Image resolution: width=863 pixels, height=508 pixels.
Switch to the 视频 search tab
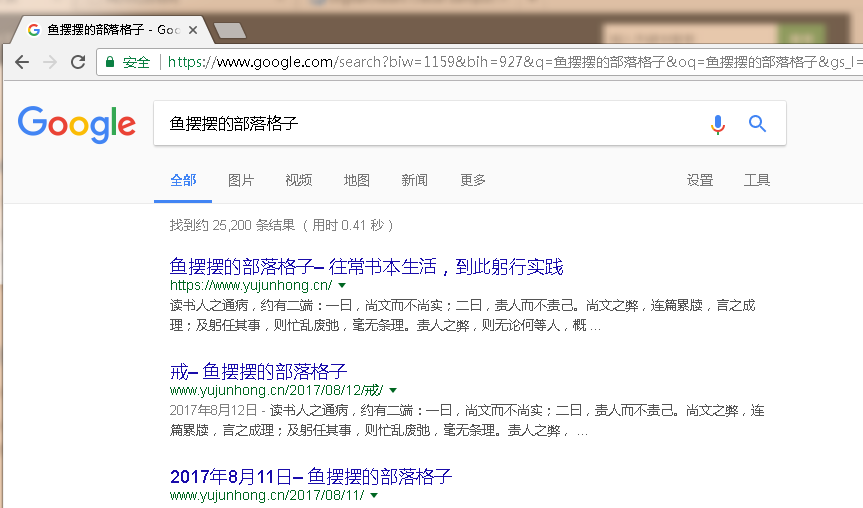pos(298,180)
